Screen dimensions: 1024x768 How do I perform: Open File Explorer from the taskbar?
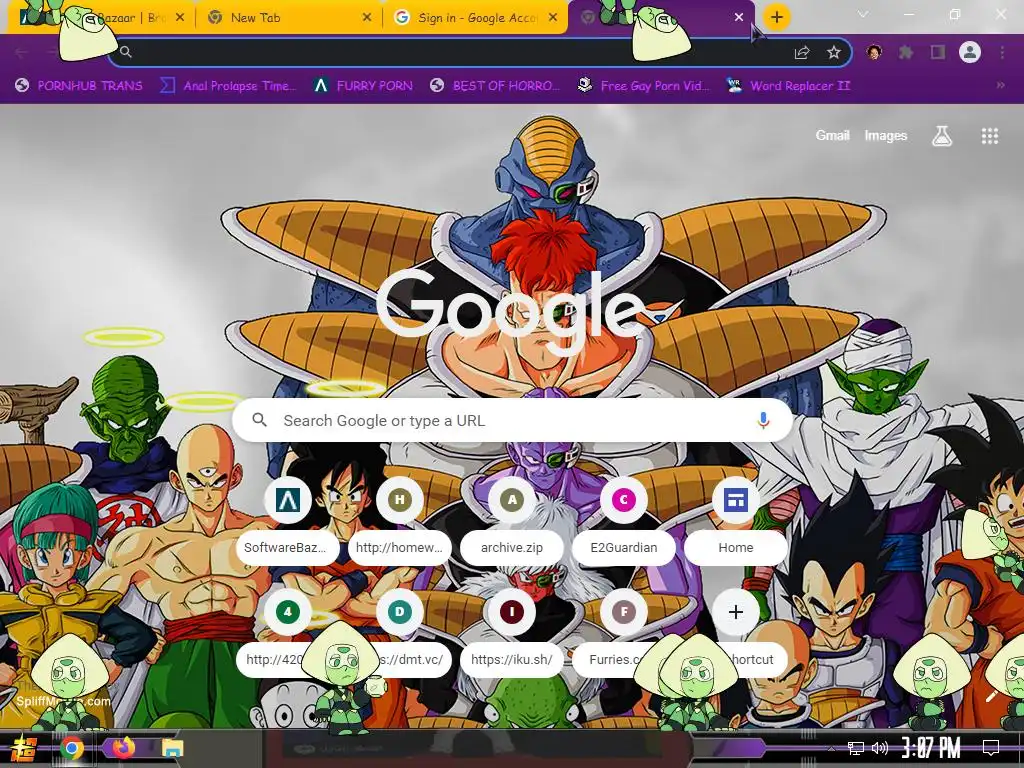[172, 748]
